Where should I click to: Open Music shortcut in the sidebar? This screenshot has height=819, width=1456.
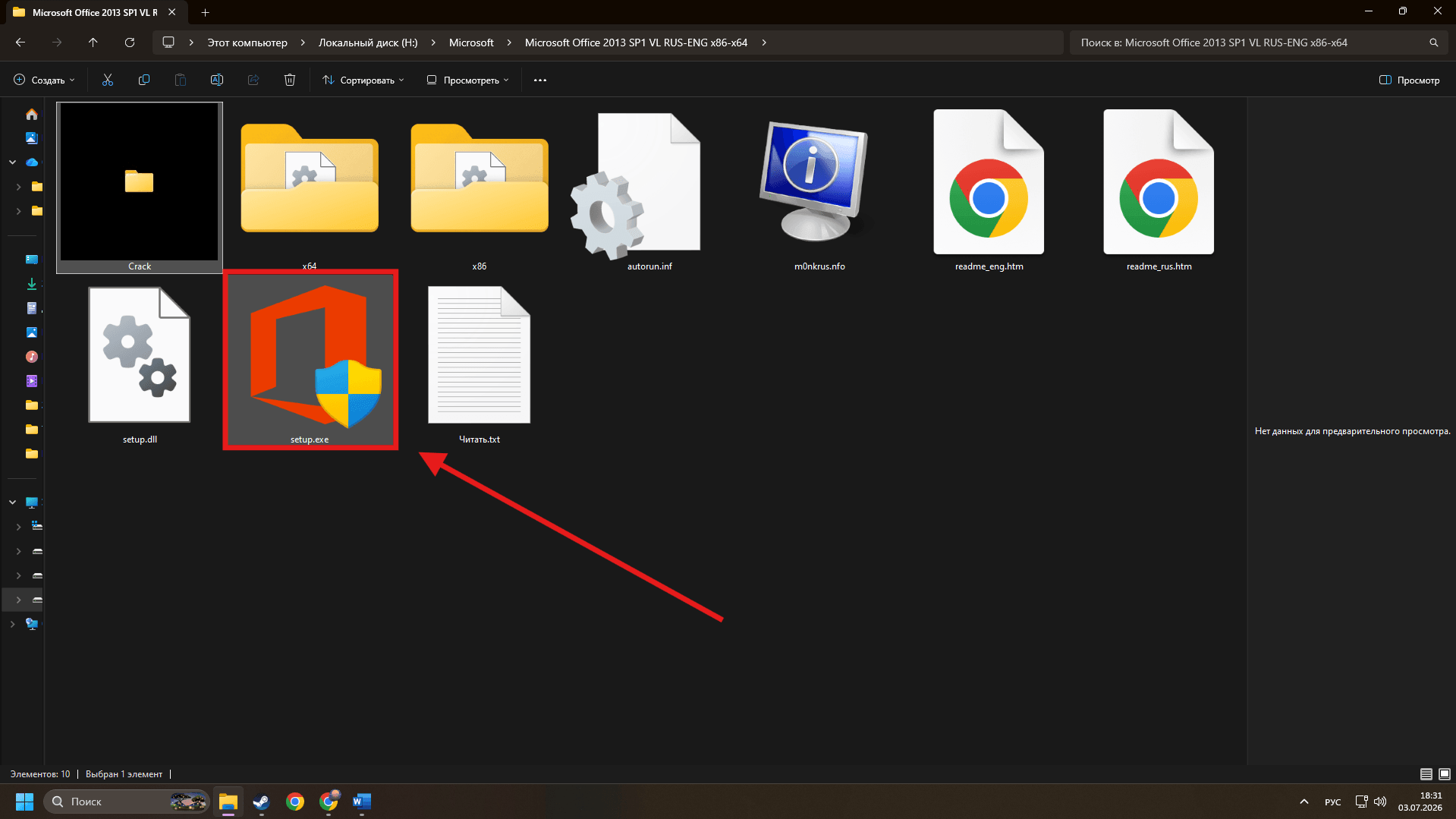(x=32, y=357)
